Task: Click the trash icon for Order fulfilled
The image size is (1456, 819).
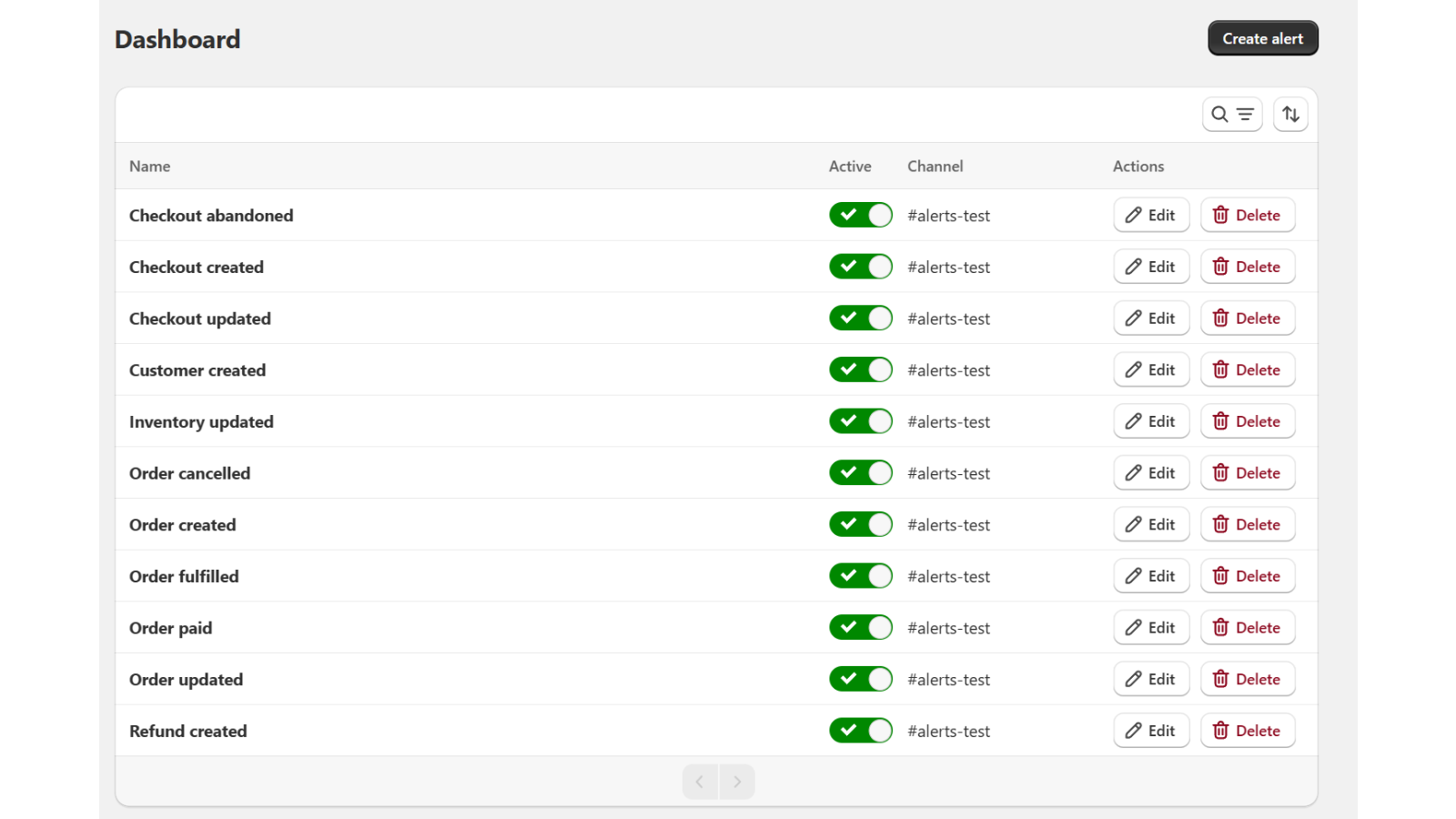Action: (x=1220, y=576)
